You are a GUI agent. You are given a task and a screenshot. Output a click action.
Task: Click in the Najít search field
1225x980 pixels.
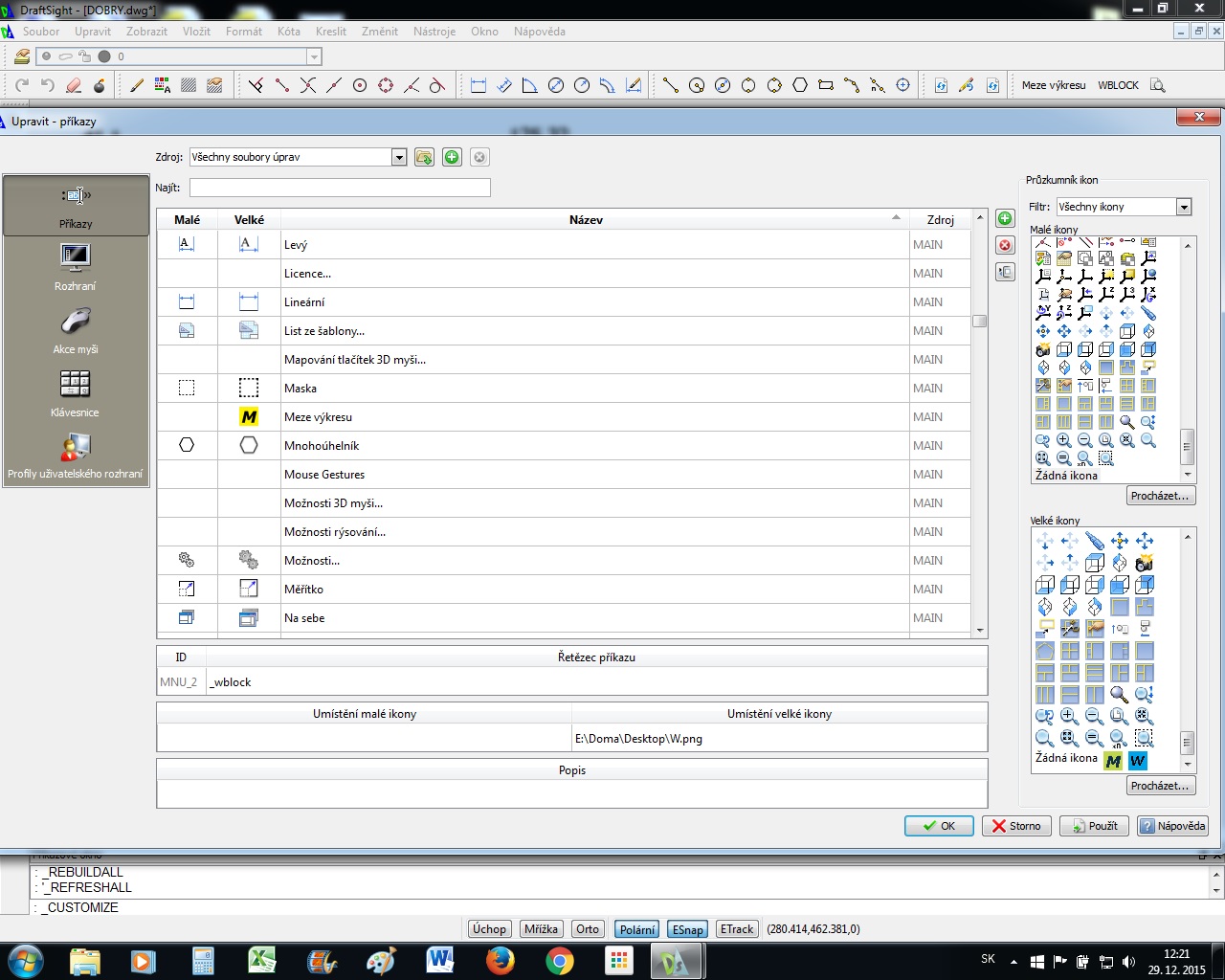[x=340, y=188]
